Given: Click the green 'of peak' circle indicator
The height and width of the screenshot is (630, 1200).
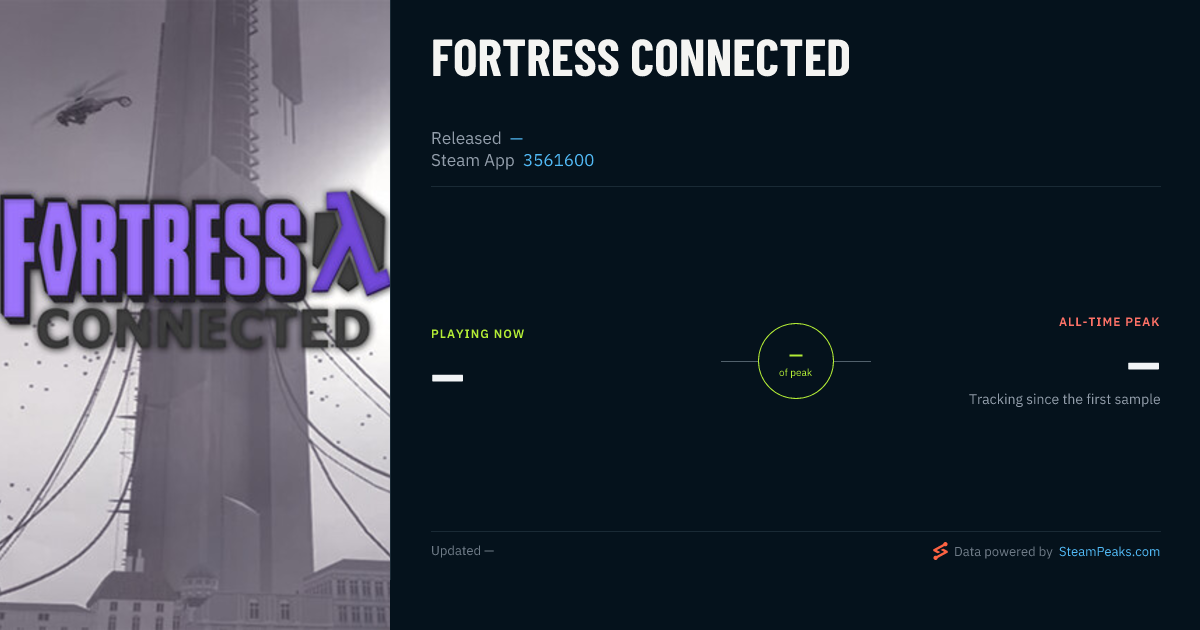Looking at the screenshot, I should 796,361.
